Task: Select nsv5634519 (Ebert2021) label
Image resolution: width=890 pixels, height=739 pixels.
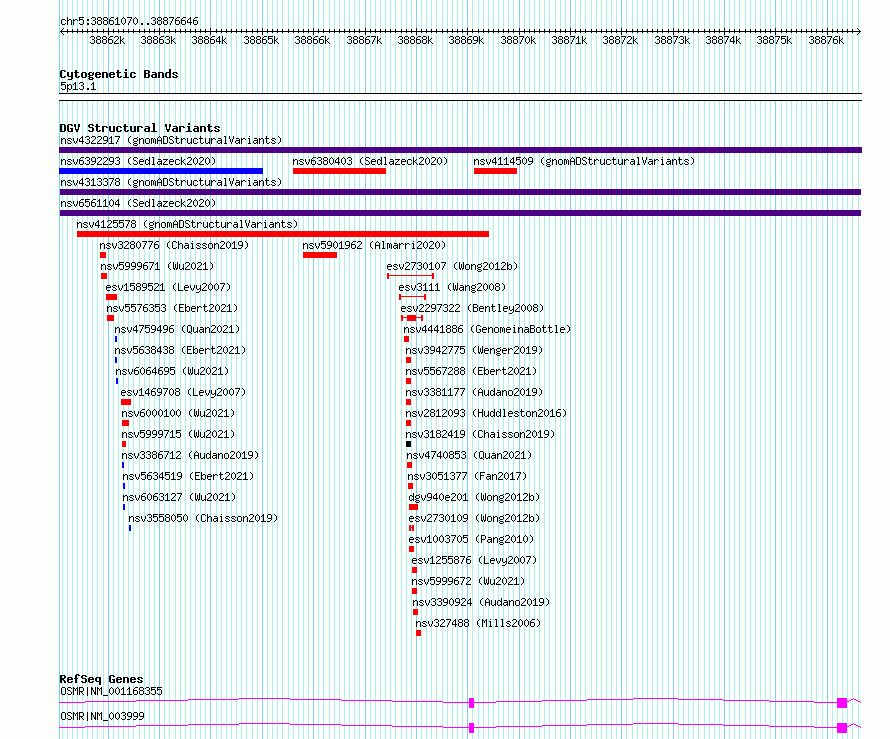Action: pyautogui.click(x=188, y=476)
